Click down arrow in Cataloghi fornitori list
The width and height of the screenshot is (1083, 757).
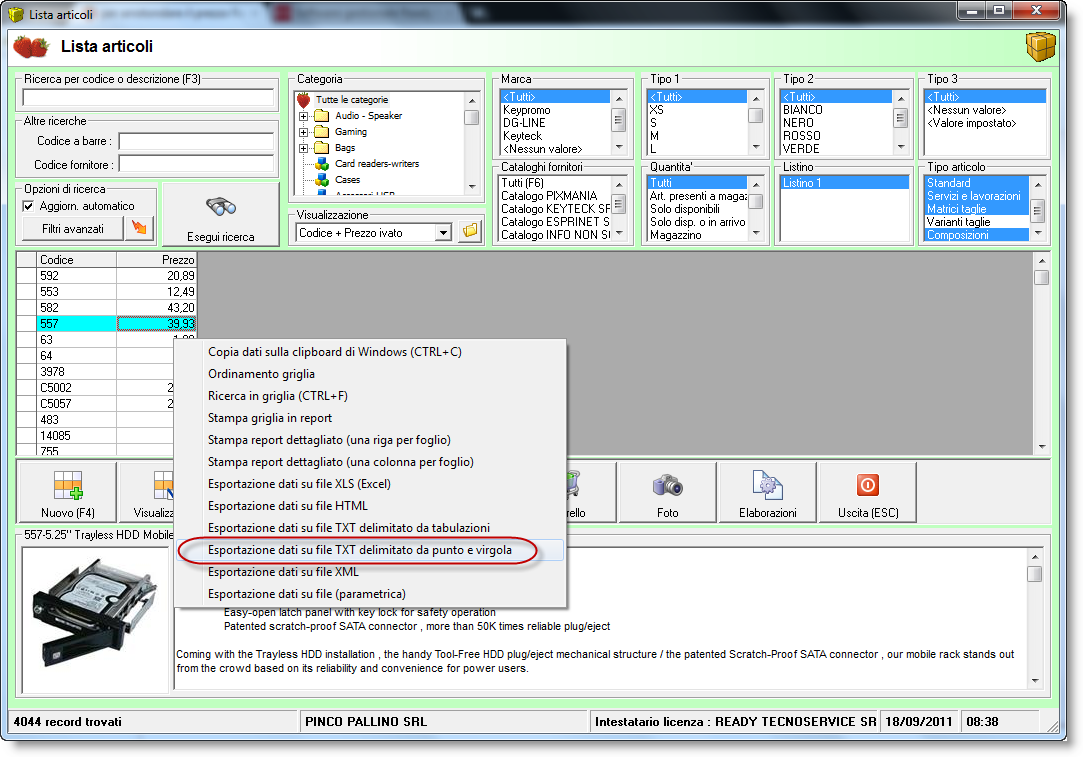pyautogui.click(x=619, y=233)
